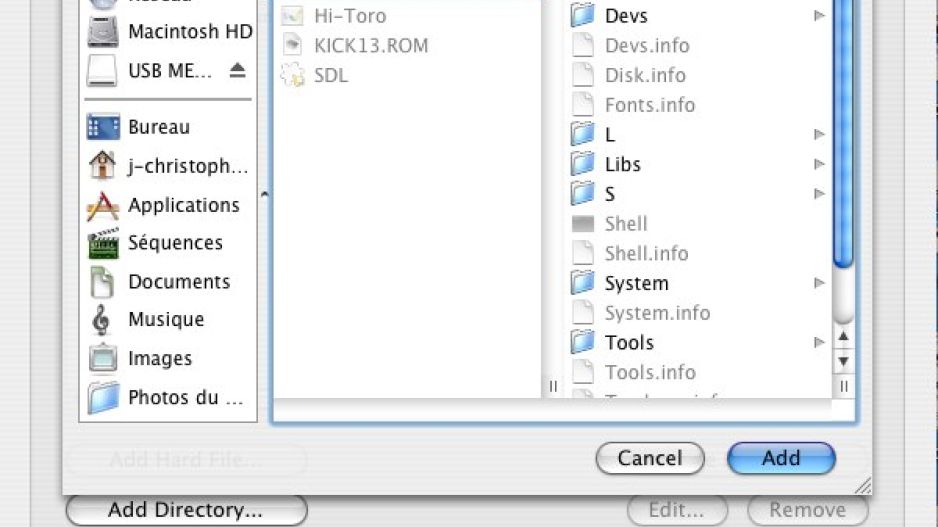Select the KICK13.ROM file name

point(371,45)
